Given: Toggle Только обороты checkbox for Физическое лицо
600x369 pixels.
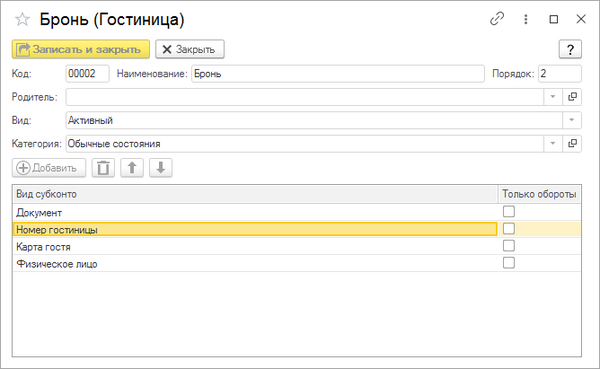Looking at the screenshot, I should (509, 263).
